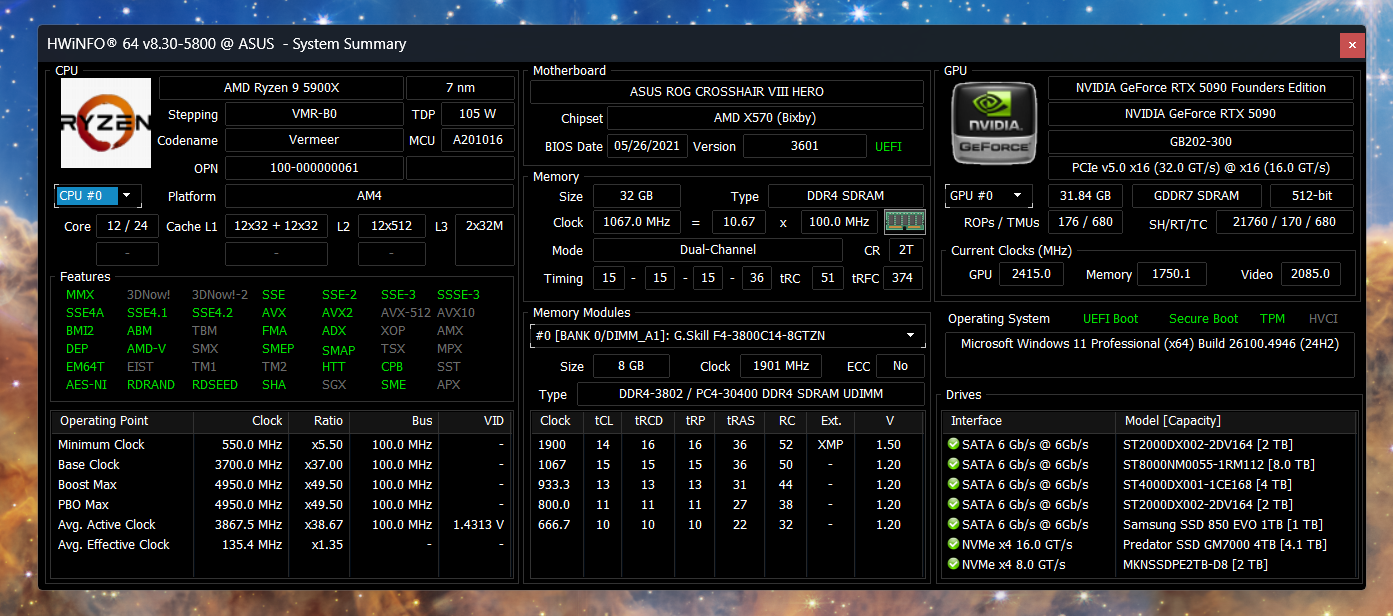Image resolution: width=1393 pixels, height=616 pixels.
Task: Click the memory module chip icon
Action: coord(904,222)
